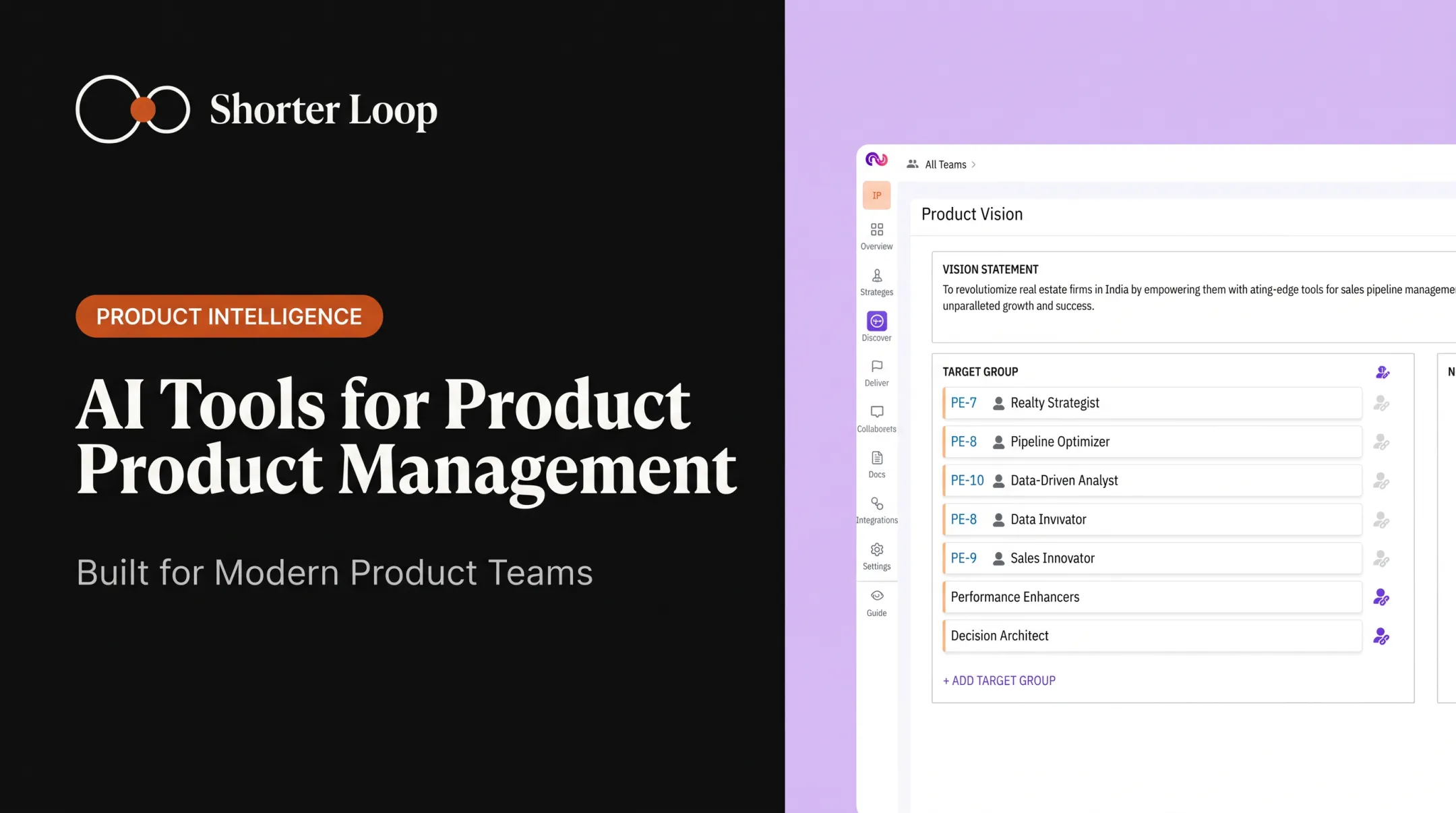Open the PE-10 persona ID link
Screen dimensions: 1456x813
tap(967, 481)
